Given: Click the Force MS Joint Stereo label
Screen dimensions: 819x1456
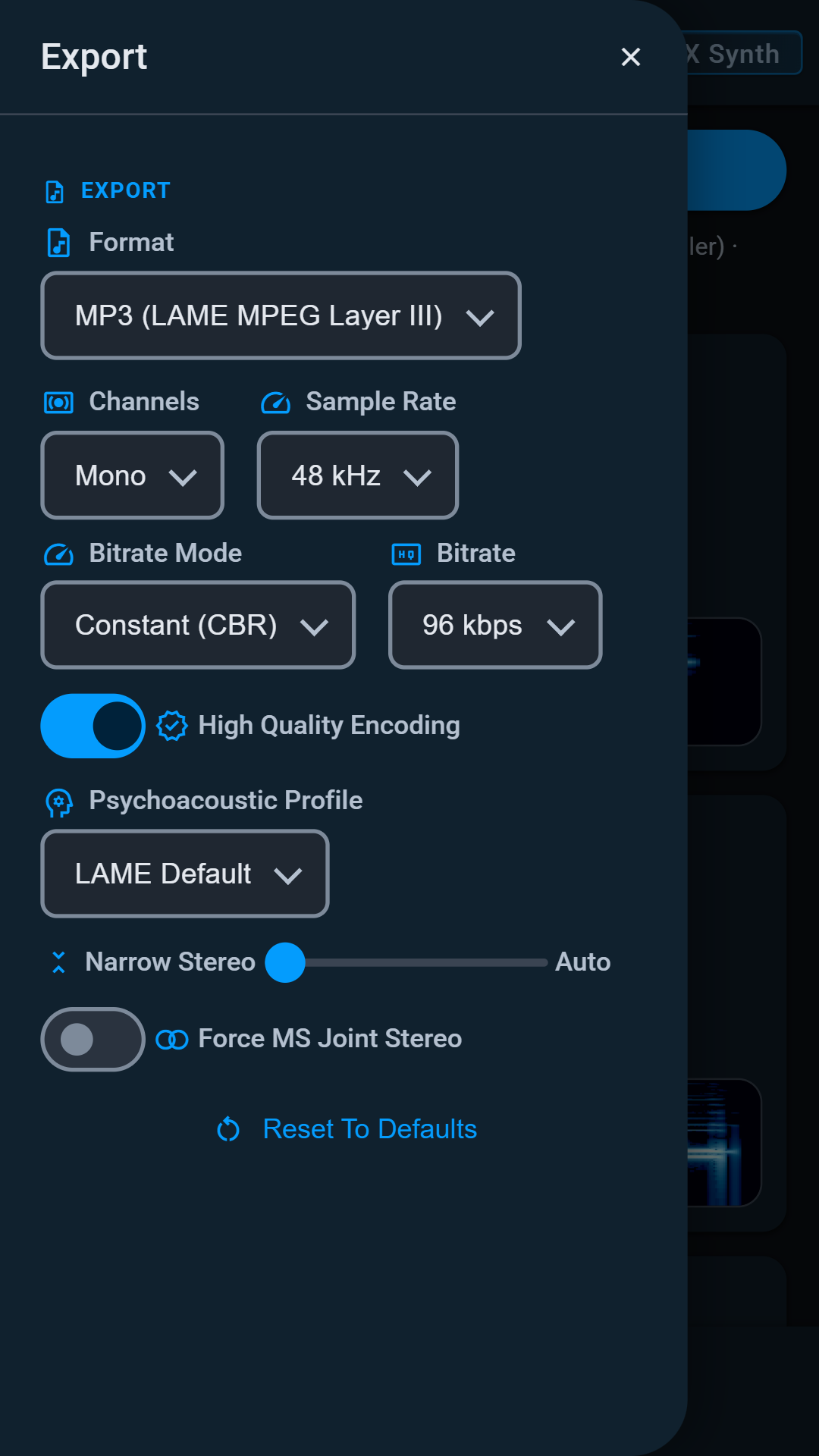Looking at the screenshot, I should 330,1039.
